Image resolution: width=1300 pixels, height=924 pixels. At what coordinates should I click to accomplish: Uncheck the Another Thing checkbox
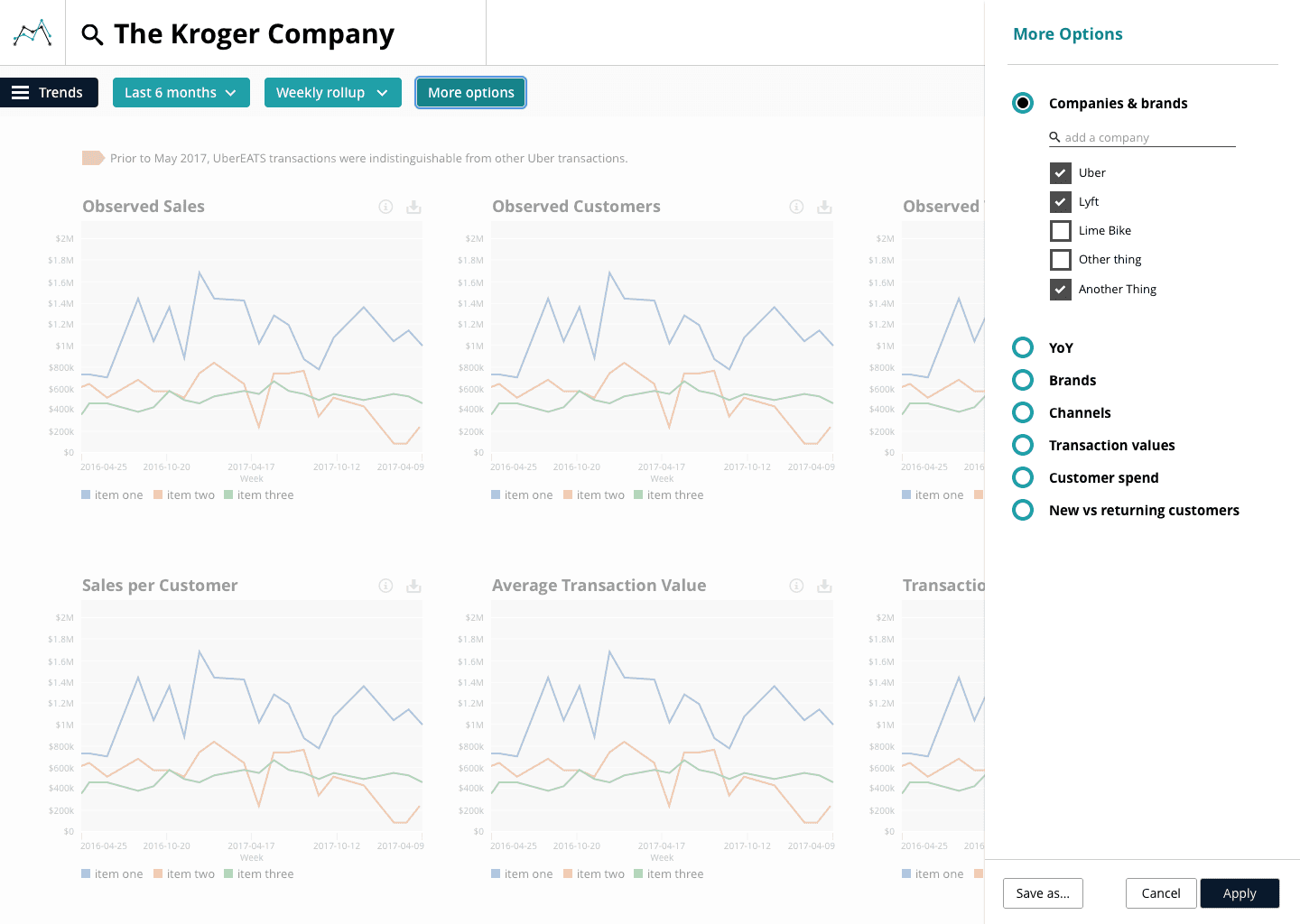point(1061,289)
